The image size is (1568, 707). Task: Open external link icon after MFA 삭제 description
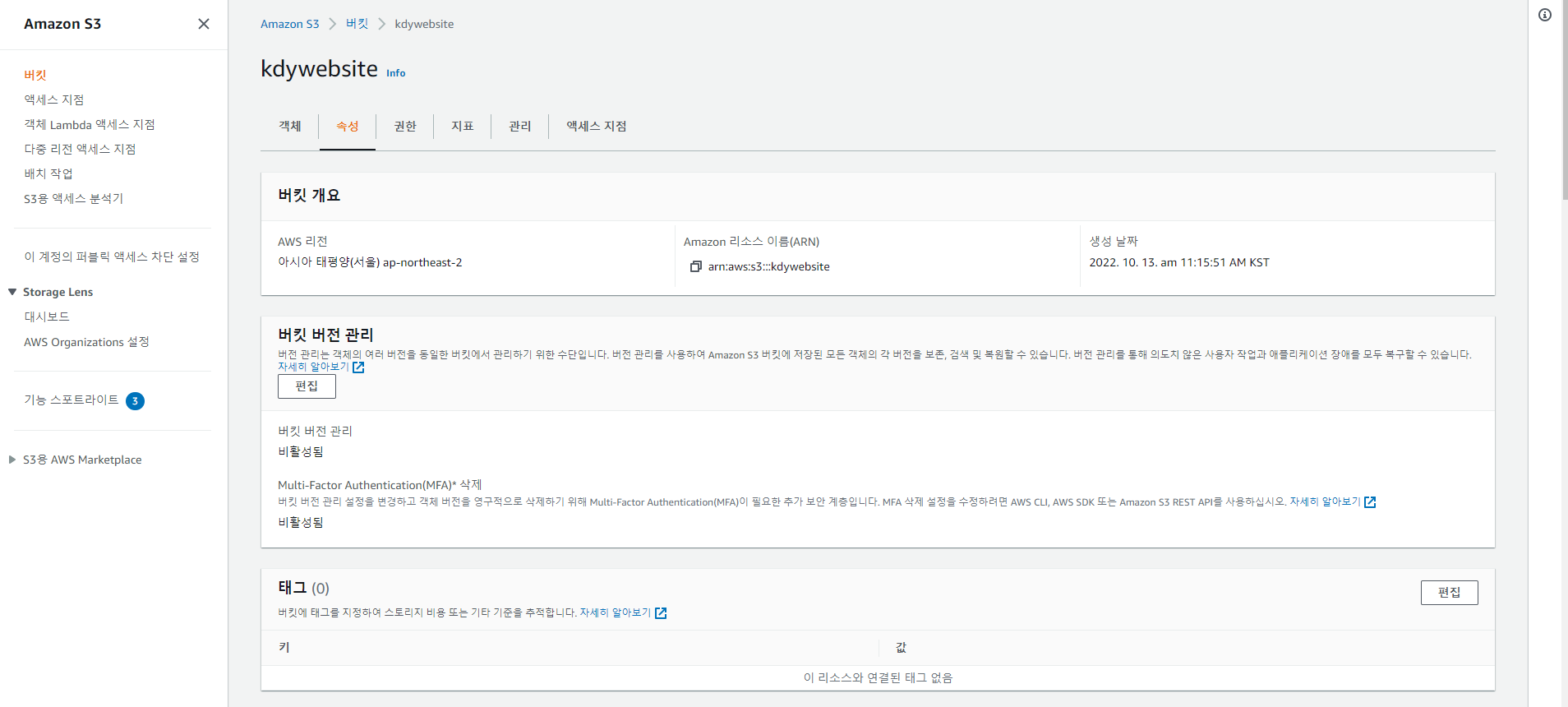(x=1370, y=502)
